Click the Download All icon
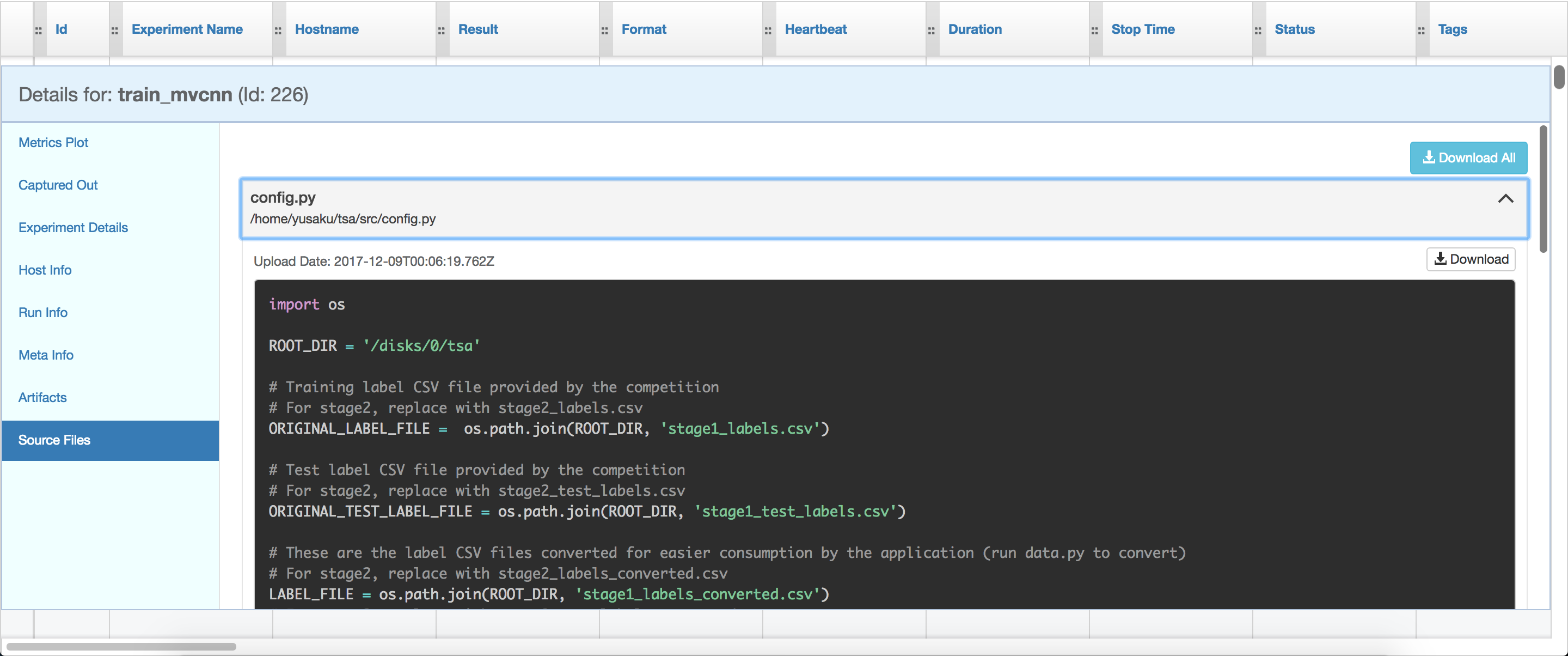This screenshot has height=656, width=1568. (1429, 157)
